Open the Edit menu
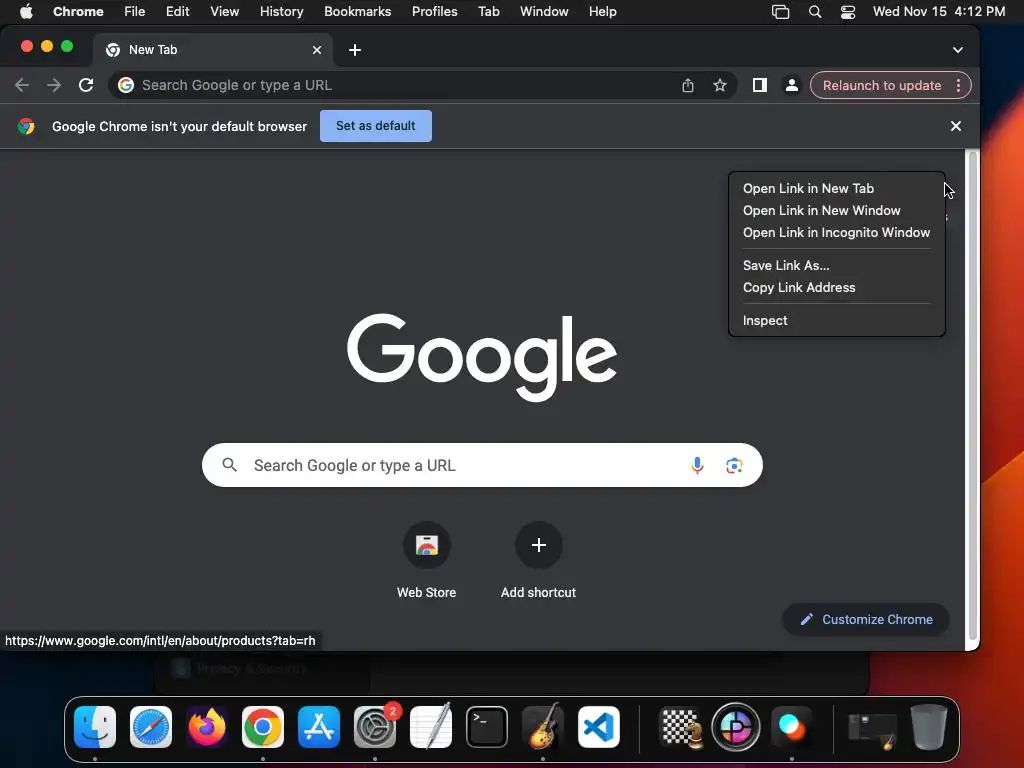 coord(178,11)
